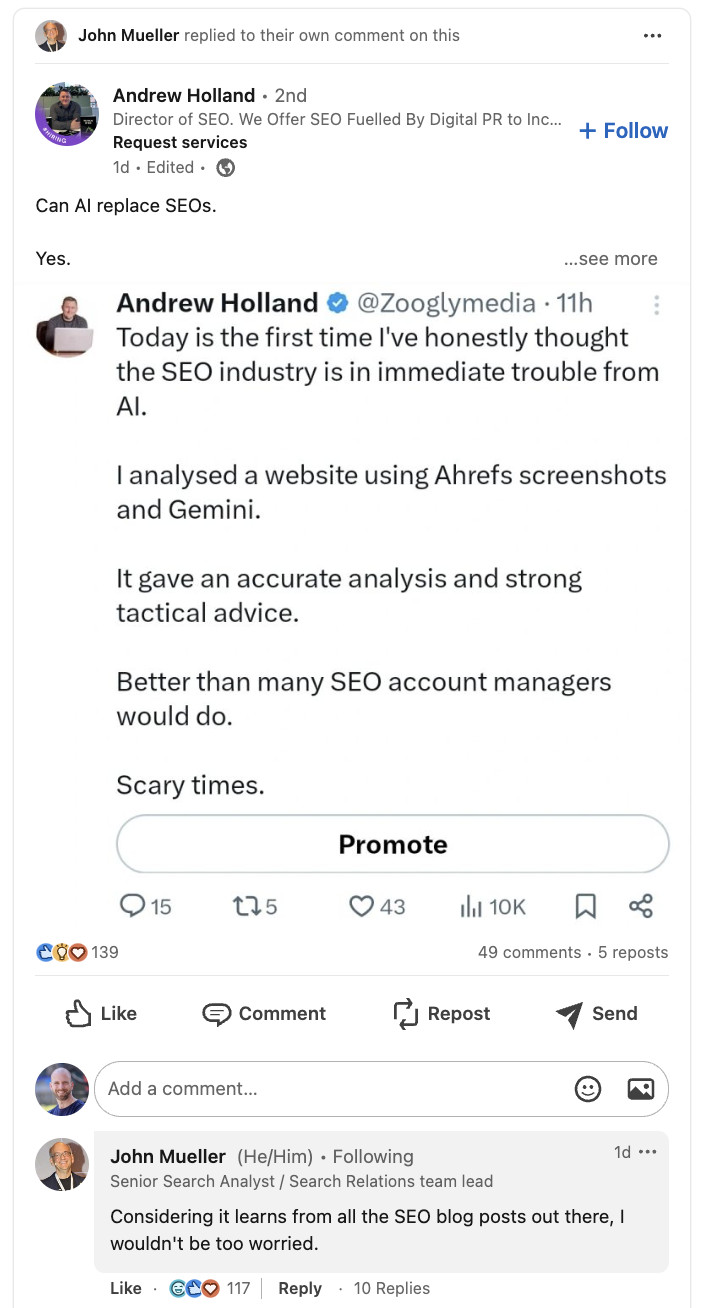
Task: Click the reply bubble icon showing 15 replies
Action: coord(135,906)
